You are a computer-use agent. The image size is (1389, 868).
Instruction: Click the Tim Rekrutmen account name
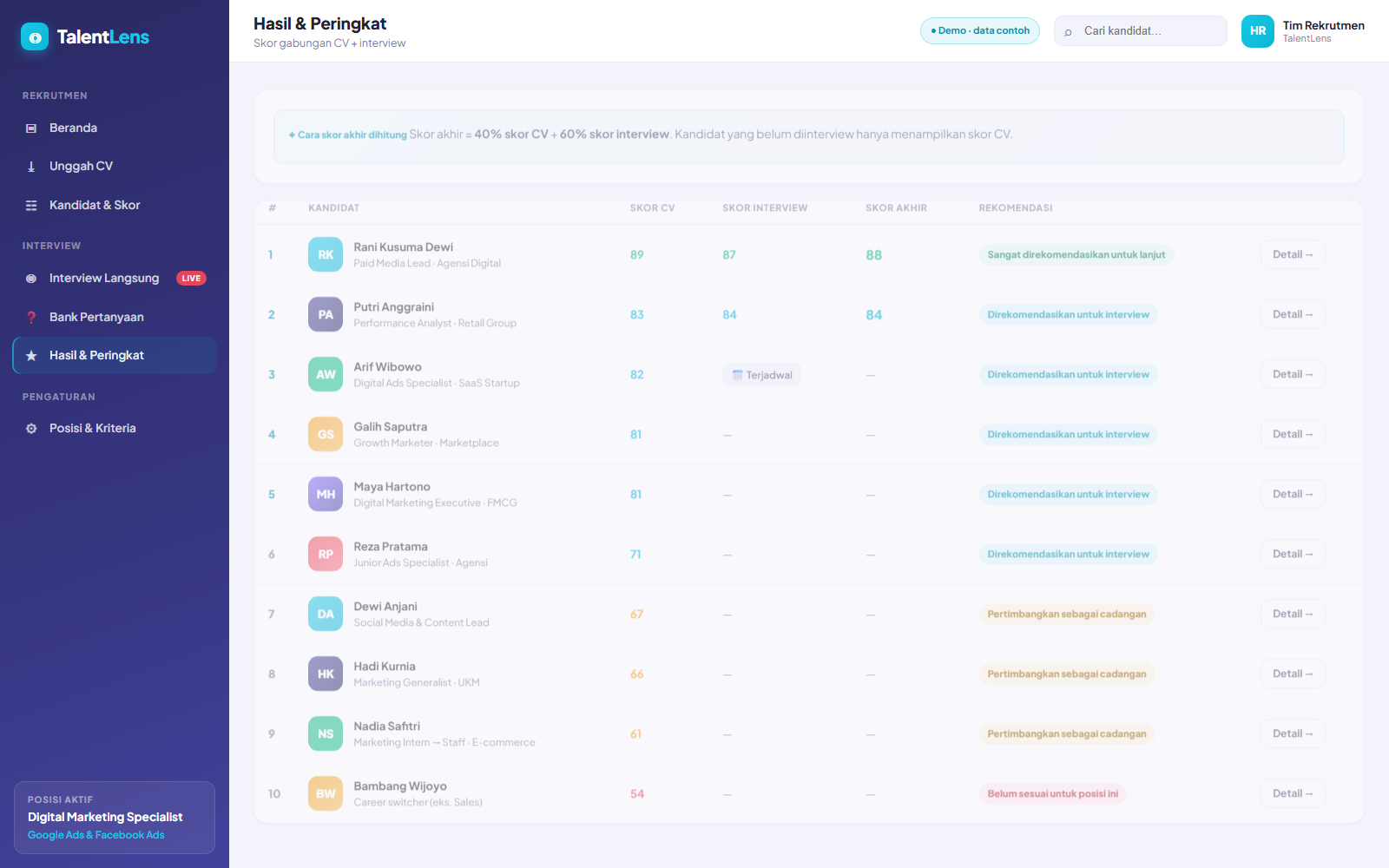[x=1324, y=25]
